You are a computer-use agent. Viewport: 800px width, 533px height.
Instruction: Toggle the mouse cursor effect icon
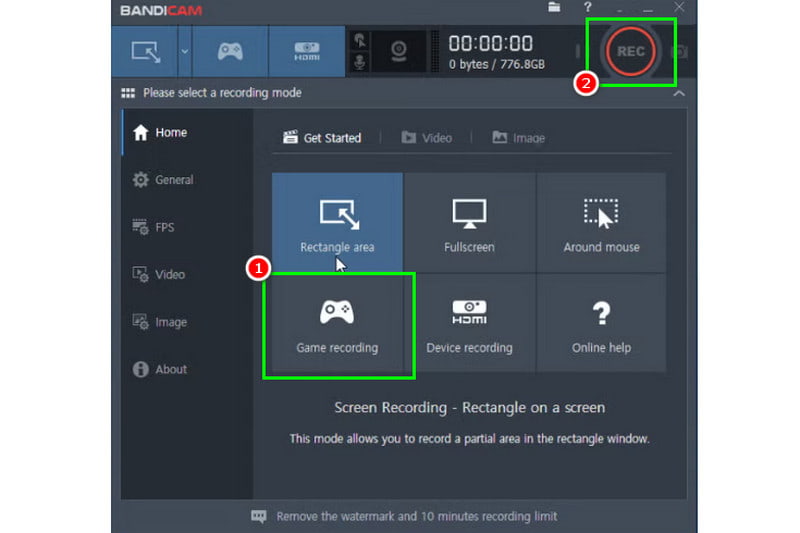pyautogui.click(x=360, y=40)
